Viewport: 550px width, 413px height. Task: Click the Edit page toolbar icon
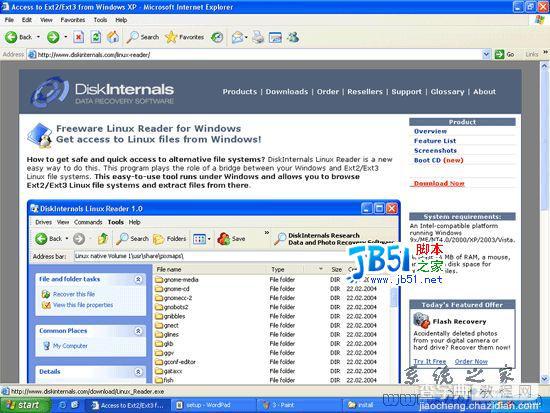tap(275, 37)
